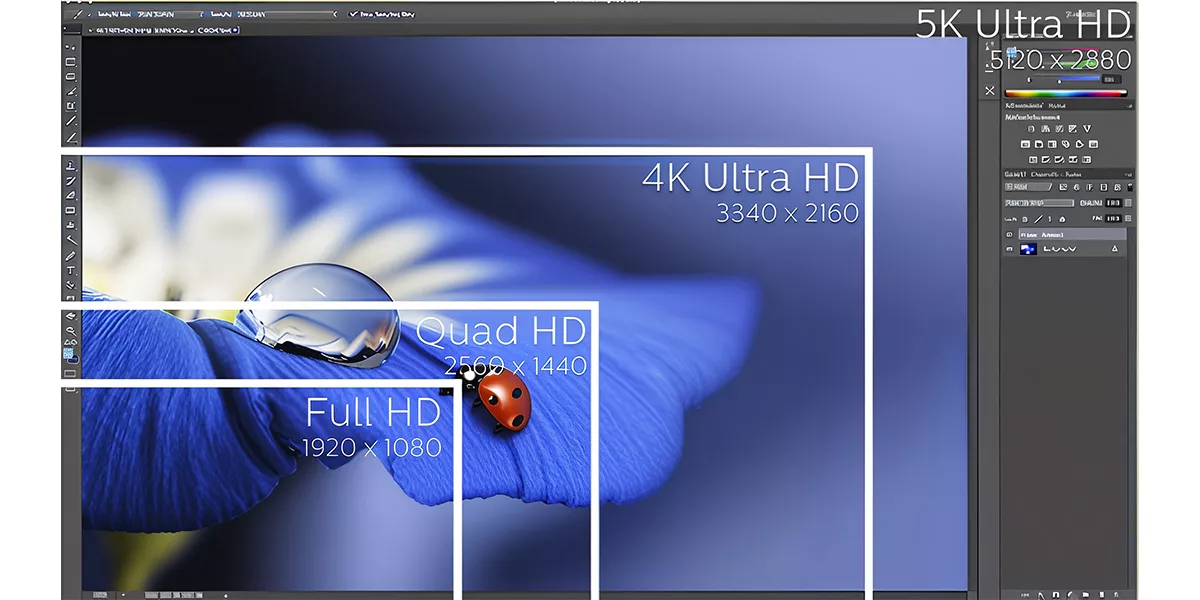Activate the Crop tool

coord(69,105)
